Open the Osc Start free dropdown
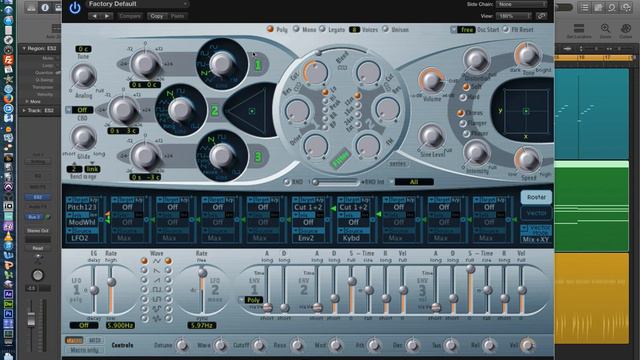 click(x=463, y=29)
